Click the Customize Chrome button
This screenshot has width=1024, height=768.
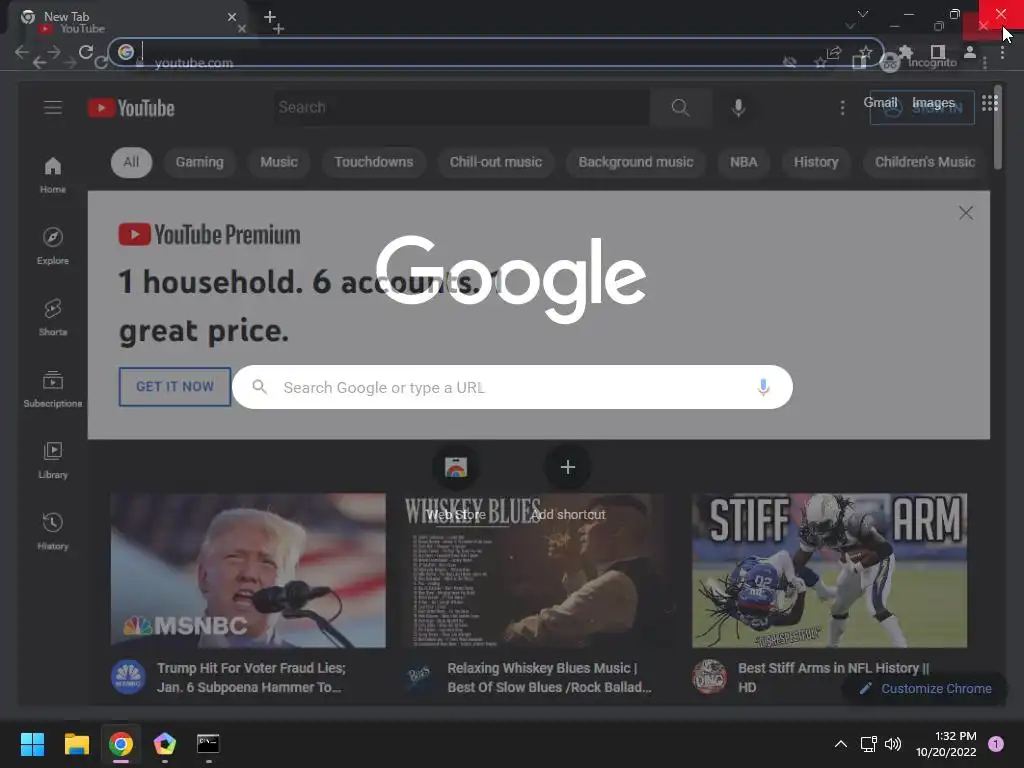925,688
